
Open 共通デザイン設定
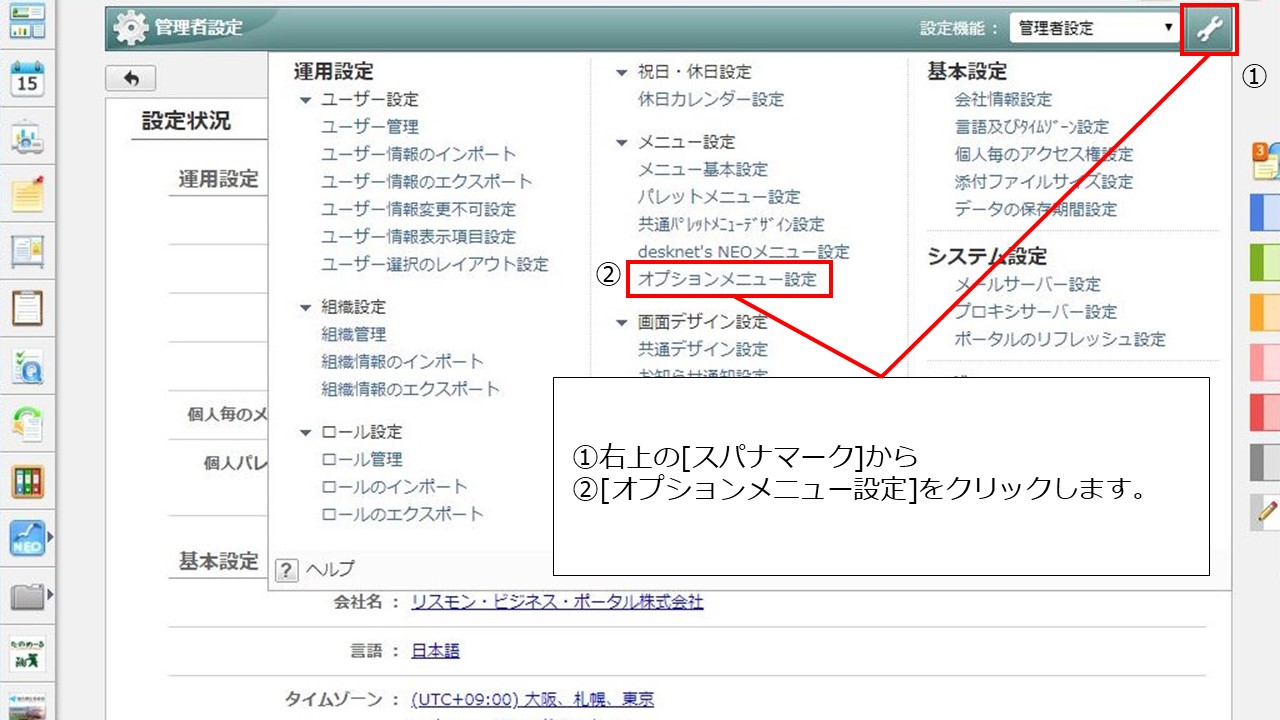[703, 349]
